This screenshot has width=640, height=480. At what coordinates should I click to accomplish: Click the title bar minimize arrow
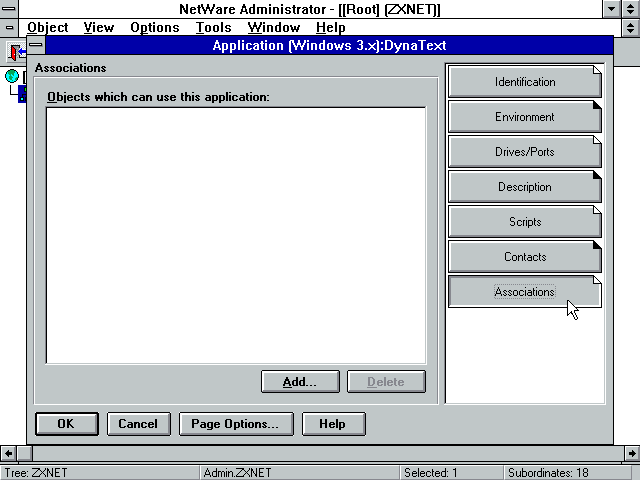(611, 9)
